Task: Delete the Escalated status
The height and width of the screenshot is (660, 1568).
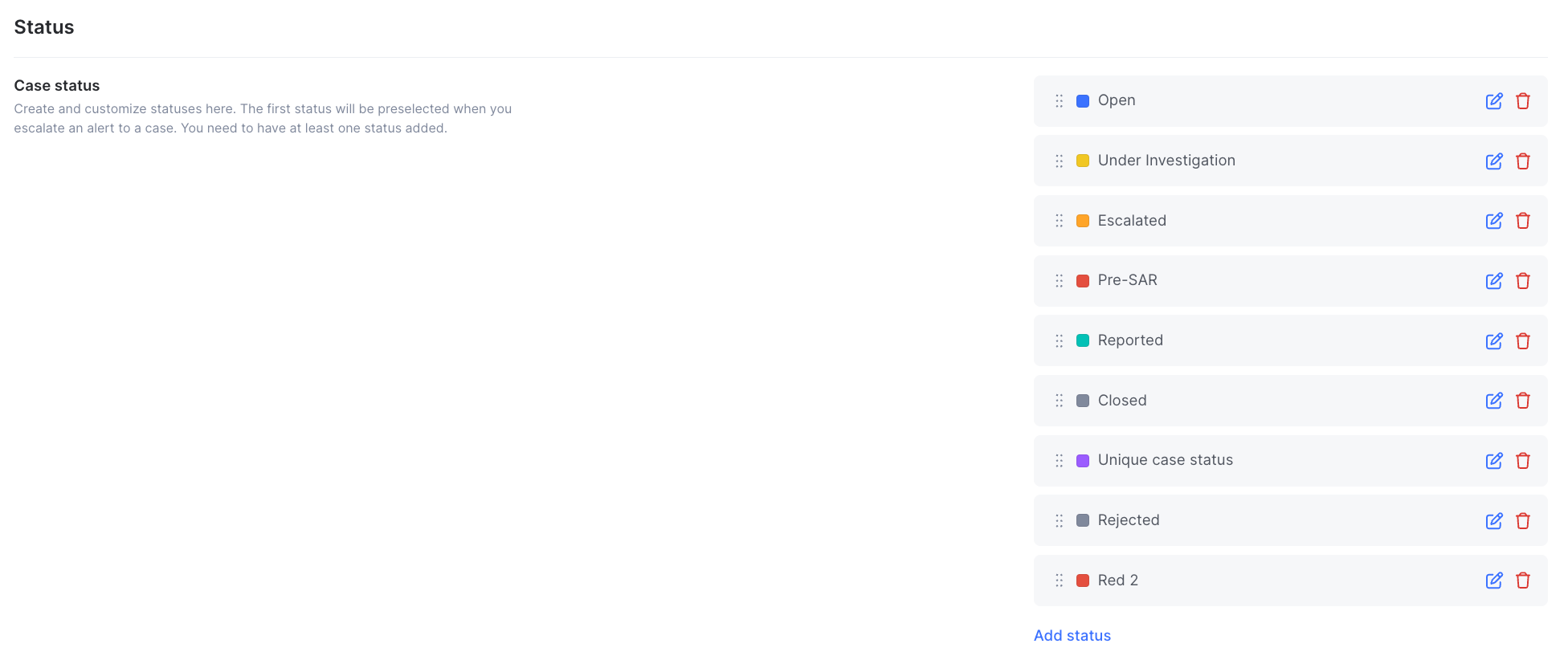Action: click(1523, 221)
